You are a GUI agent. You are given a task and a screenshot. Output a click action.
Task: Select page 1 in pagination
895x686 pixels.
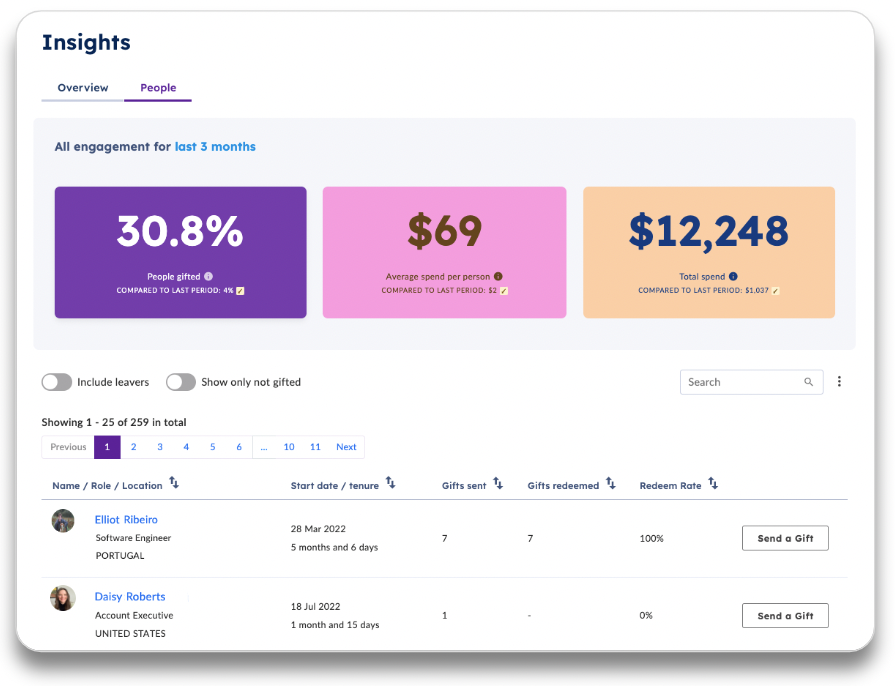[x=107, y=447]
